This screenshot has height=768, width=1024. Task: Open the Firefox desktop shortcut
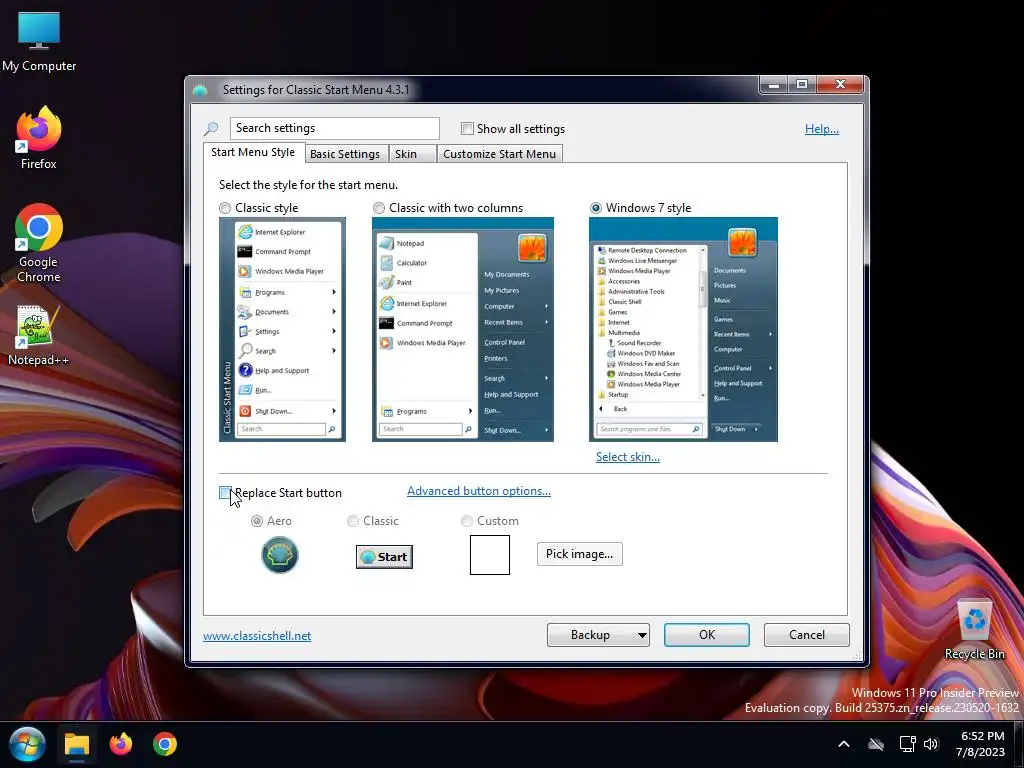click(x=39, y=138)
